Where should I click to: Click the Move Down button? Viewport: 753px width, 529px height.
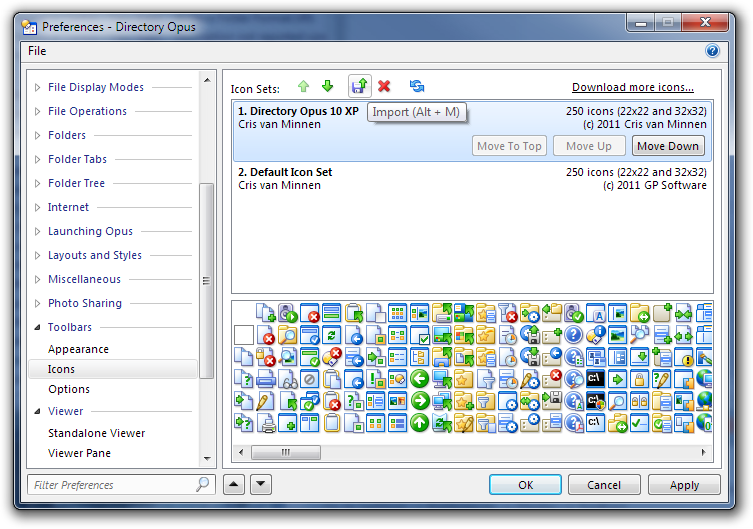point(668,146)
